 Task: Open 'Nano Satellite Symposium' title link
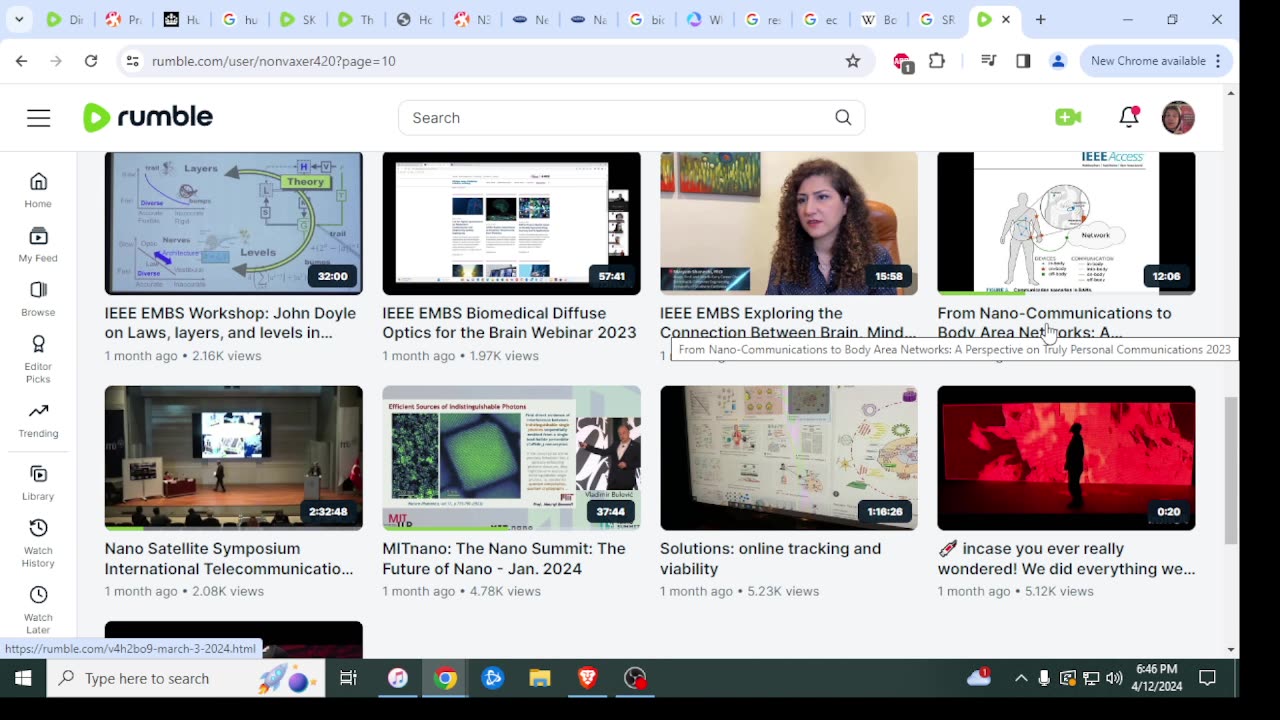(229, 558)
